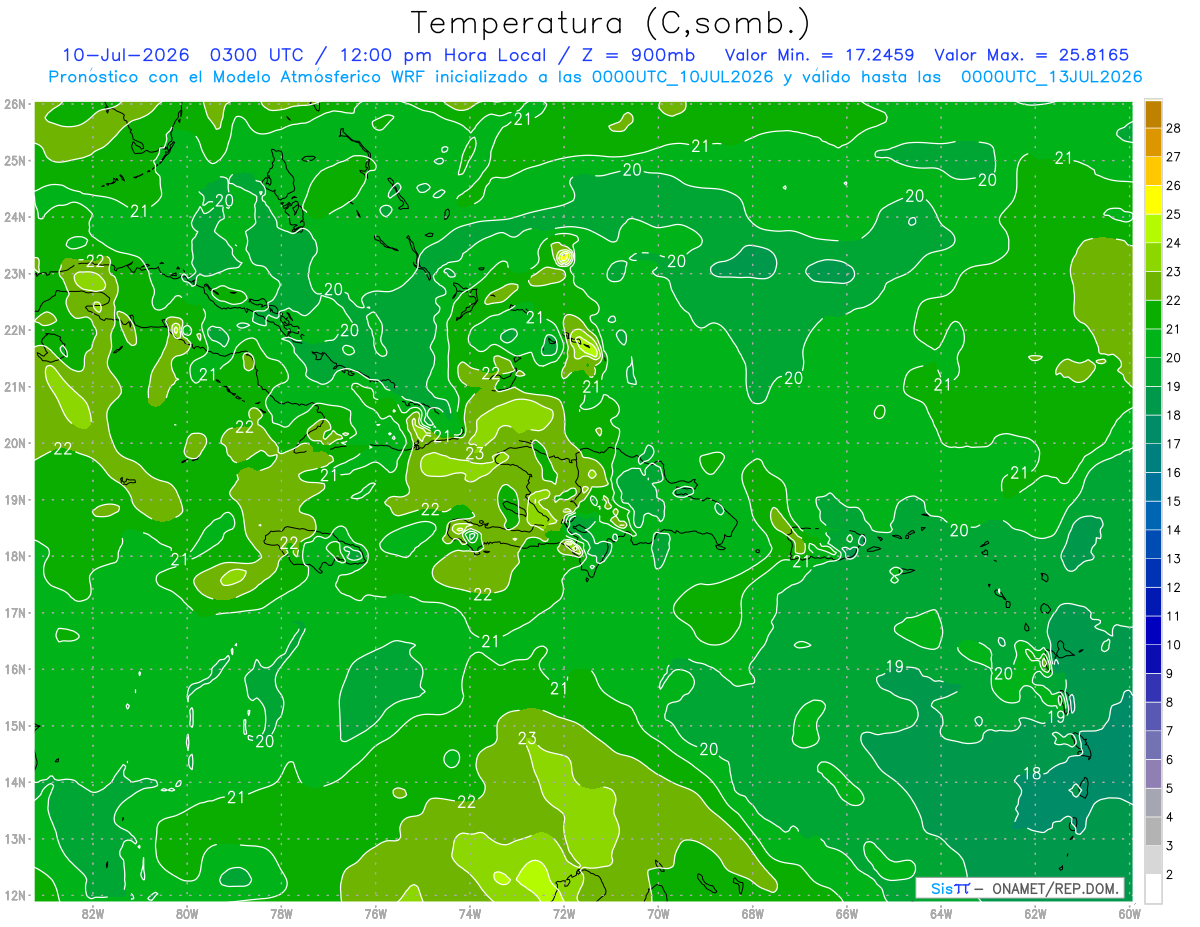This screenshot has height=927, width=1200.
Task: Click longitude axis label '60W'
Action: click(x=1129, y=912)
